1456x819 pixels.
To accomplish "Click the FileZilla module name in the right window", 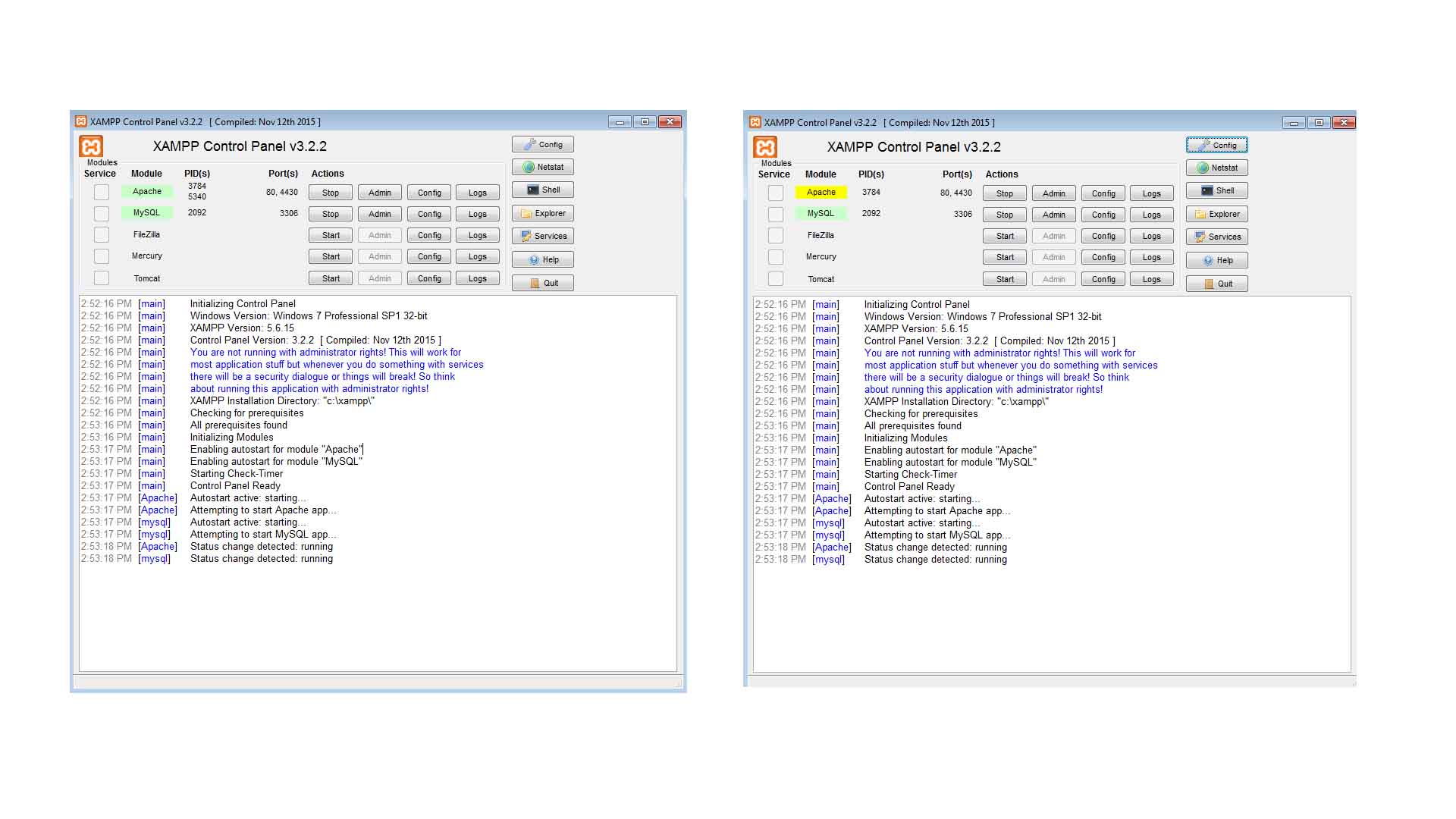I will click(x=821, y=235).
